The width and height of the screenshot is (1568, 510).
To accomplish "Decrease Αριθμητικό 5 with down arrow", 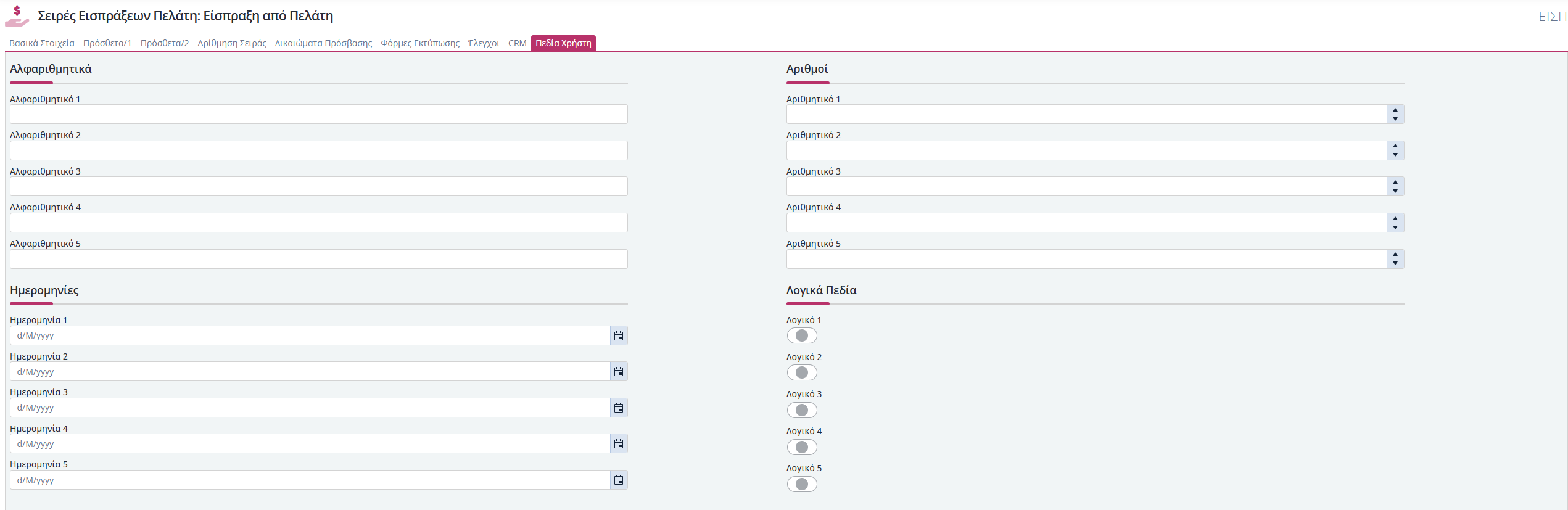I will (1395, 263).
